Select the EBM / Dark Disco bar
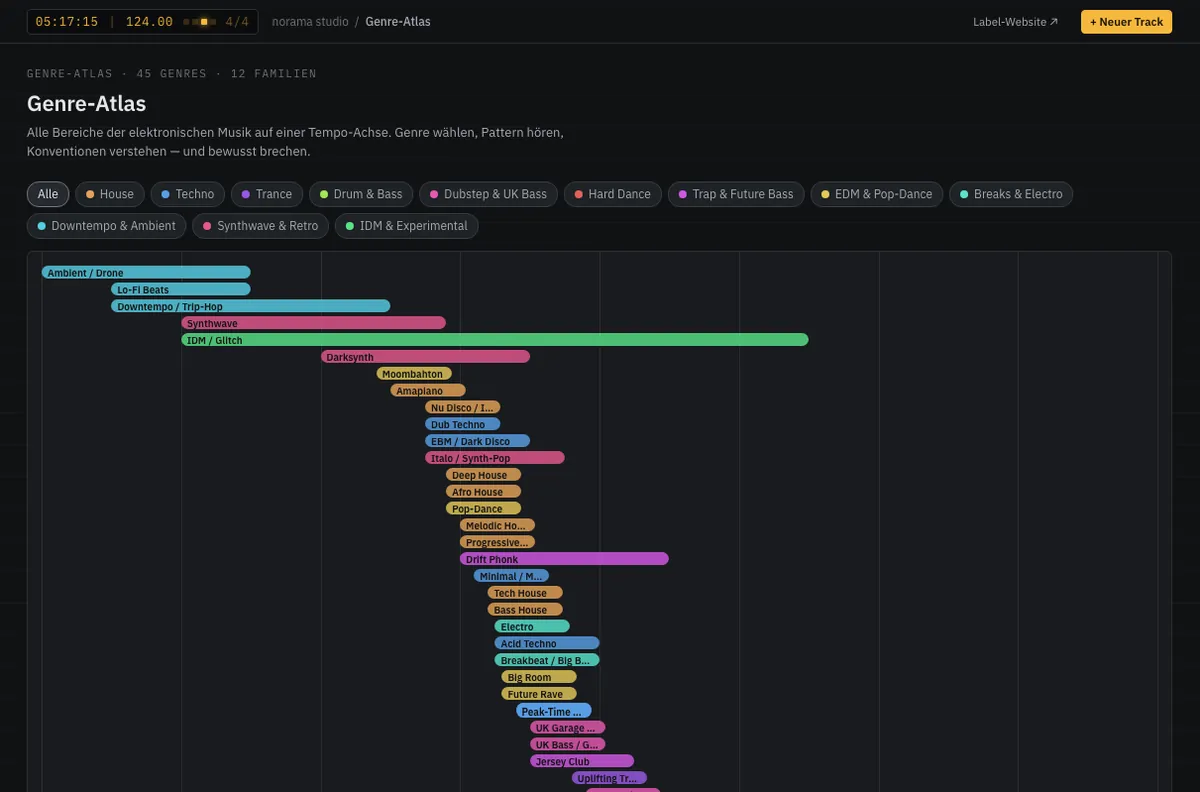The image size is (1200, 792). pyautogui.click(x=478, y=441)
